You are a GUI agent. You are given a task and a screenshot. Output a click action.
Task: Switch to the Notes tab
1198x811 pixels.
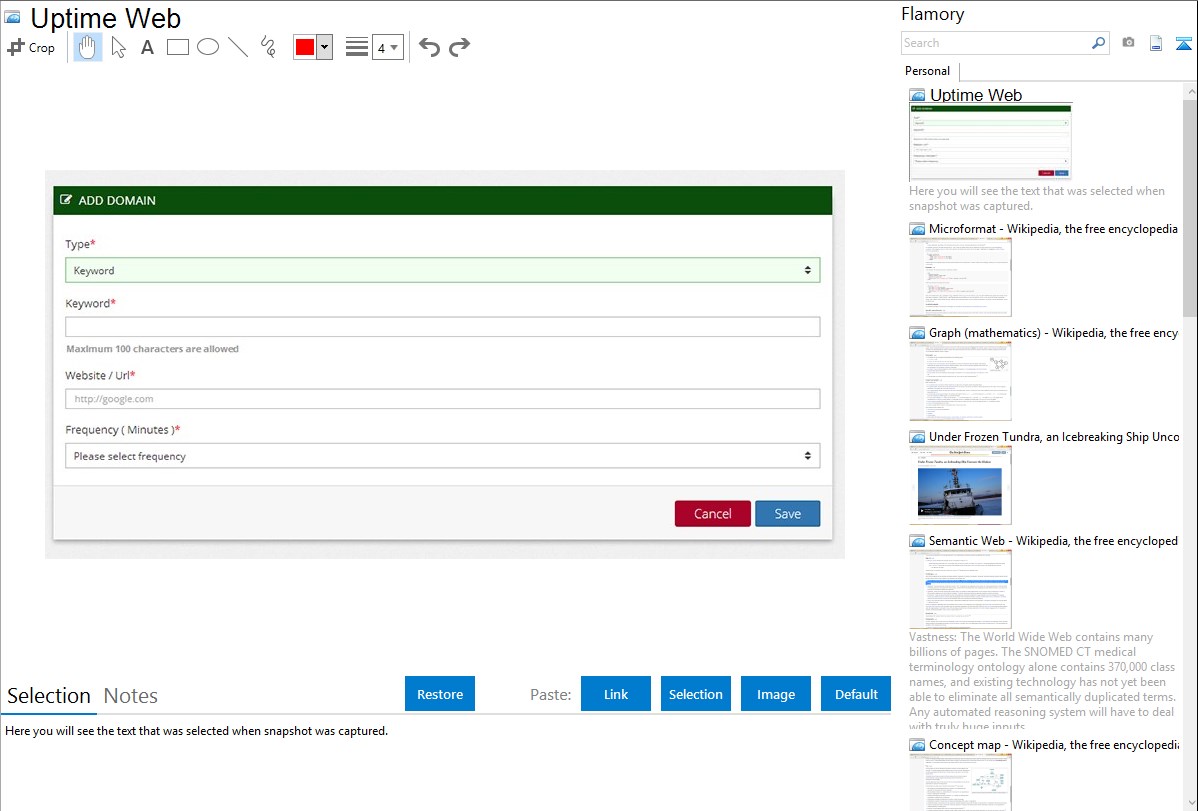[x=131, y=696]
